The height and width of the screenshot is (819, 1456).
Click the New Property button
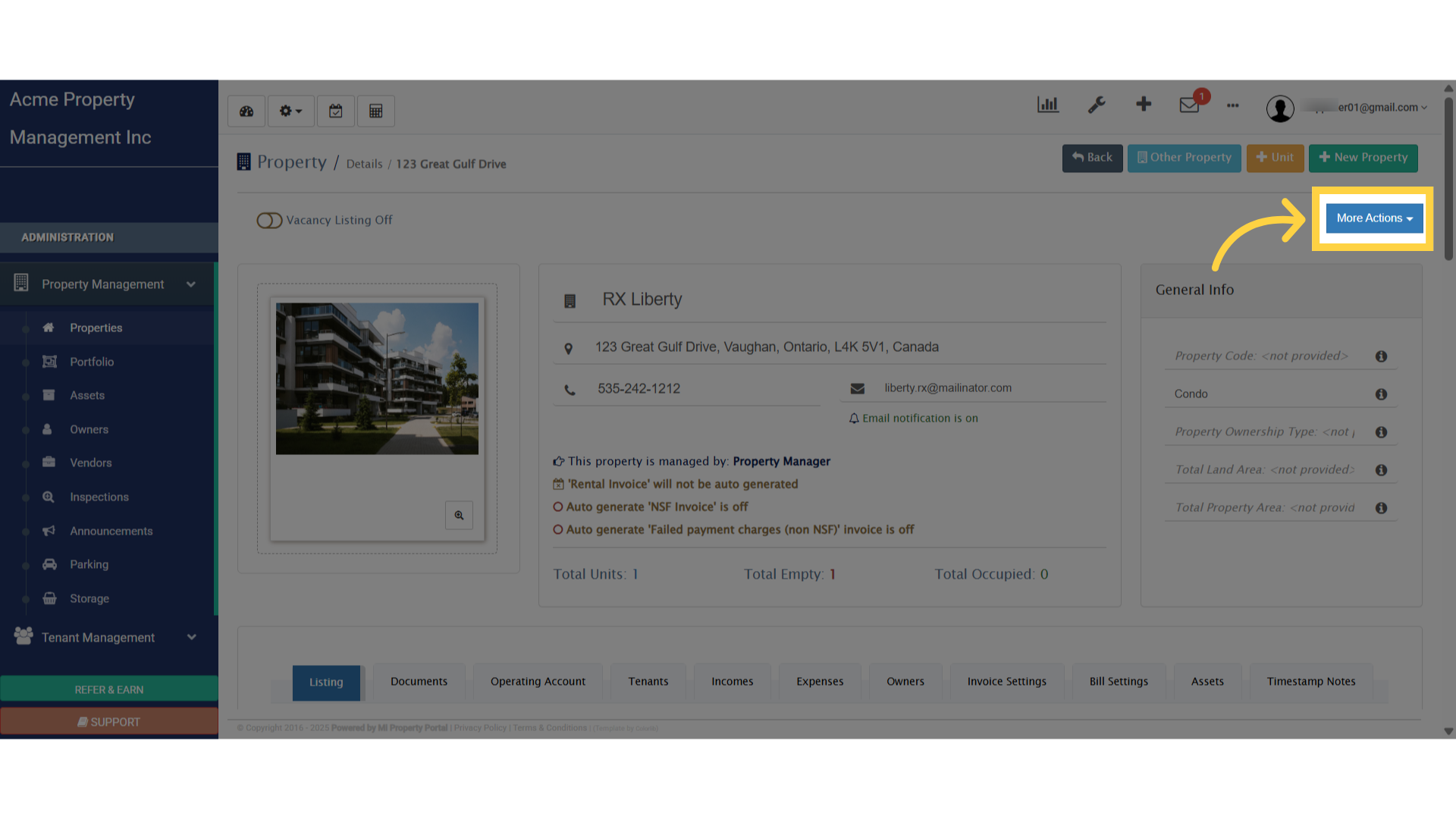pyautogui.click(x=1363, y=158)
